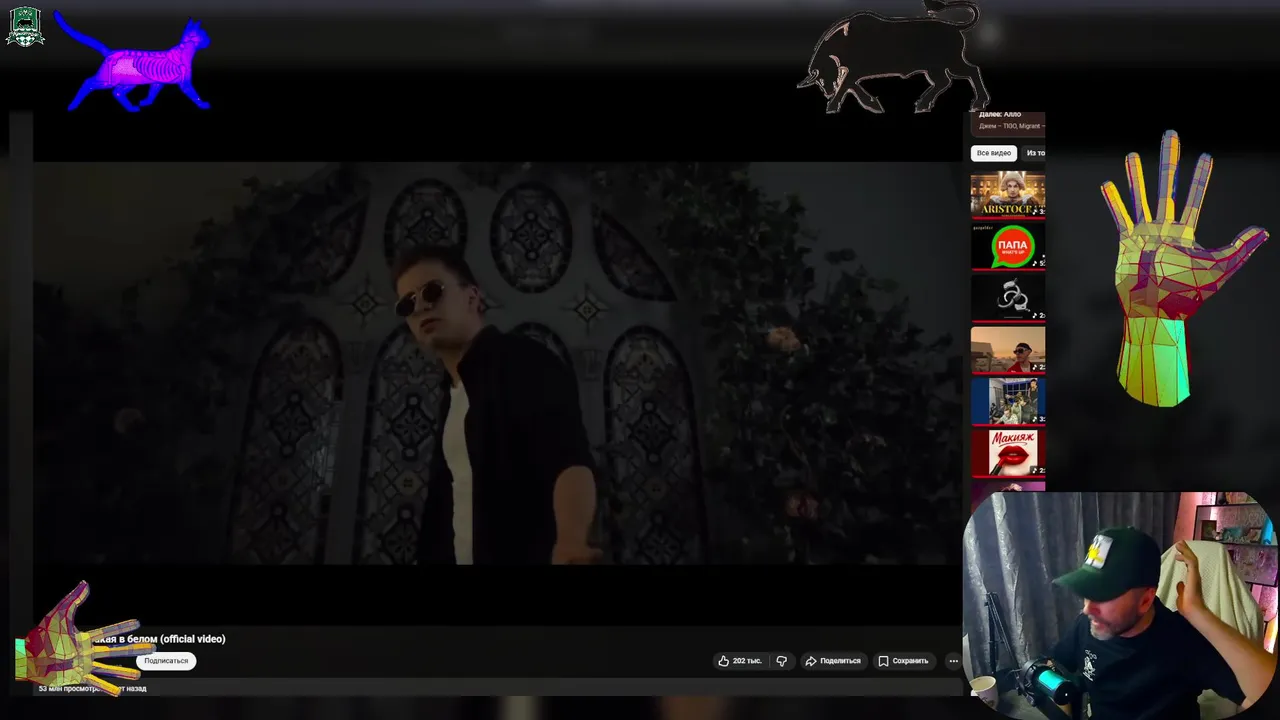Open the ARISTOCRAT video thumbnail

pyautogui.click(x=1008, y=195)
